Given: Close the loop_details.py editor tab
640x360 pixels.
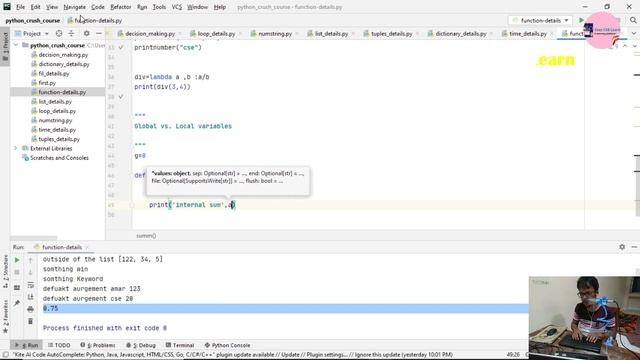Looking at the screenshot, I should tap(240, 34).
